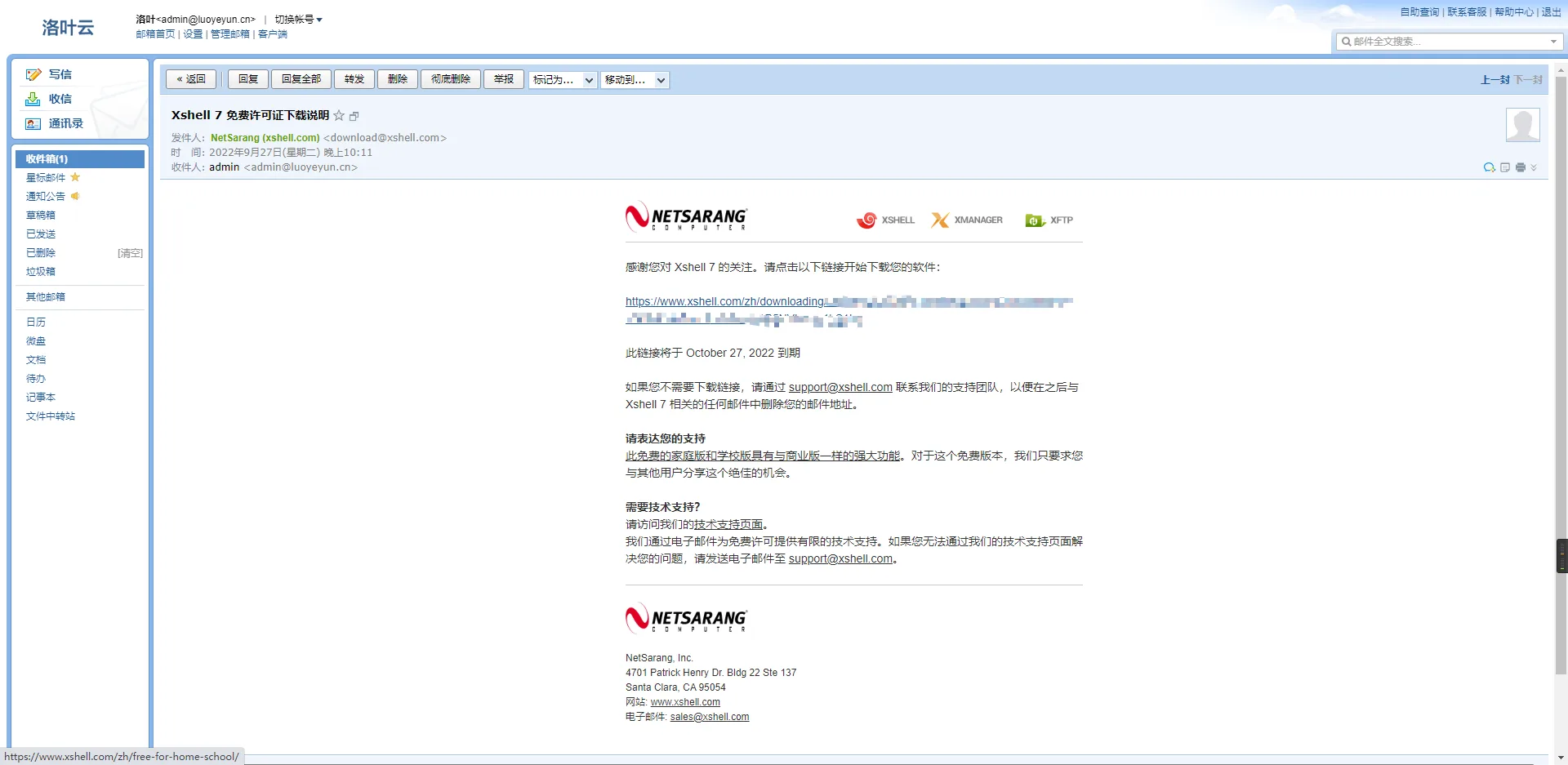Click the WeChat share icon in header
The height and width of the screenshot is (765, 1568).
click(1490, 167)
